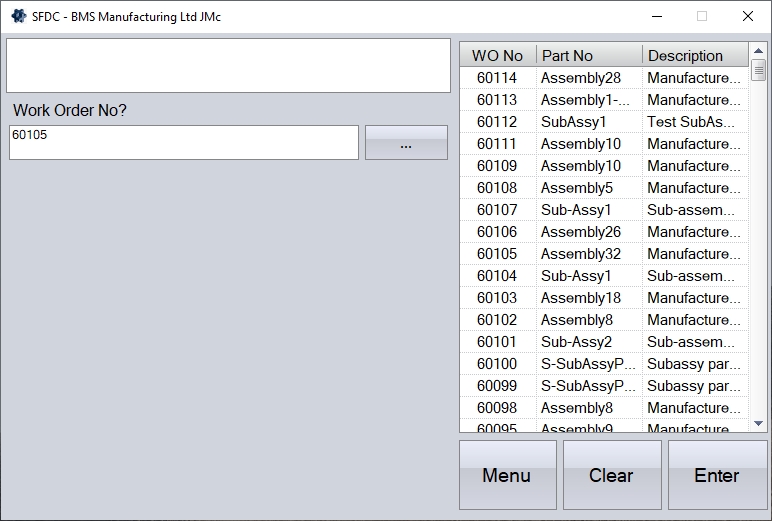Image resolution: width=772 pixels, height=521 pixels.
Task: Close the SFDC window
Action: pos(747,16)
